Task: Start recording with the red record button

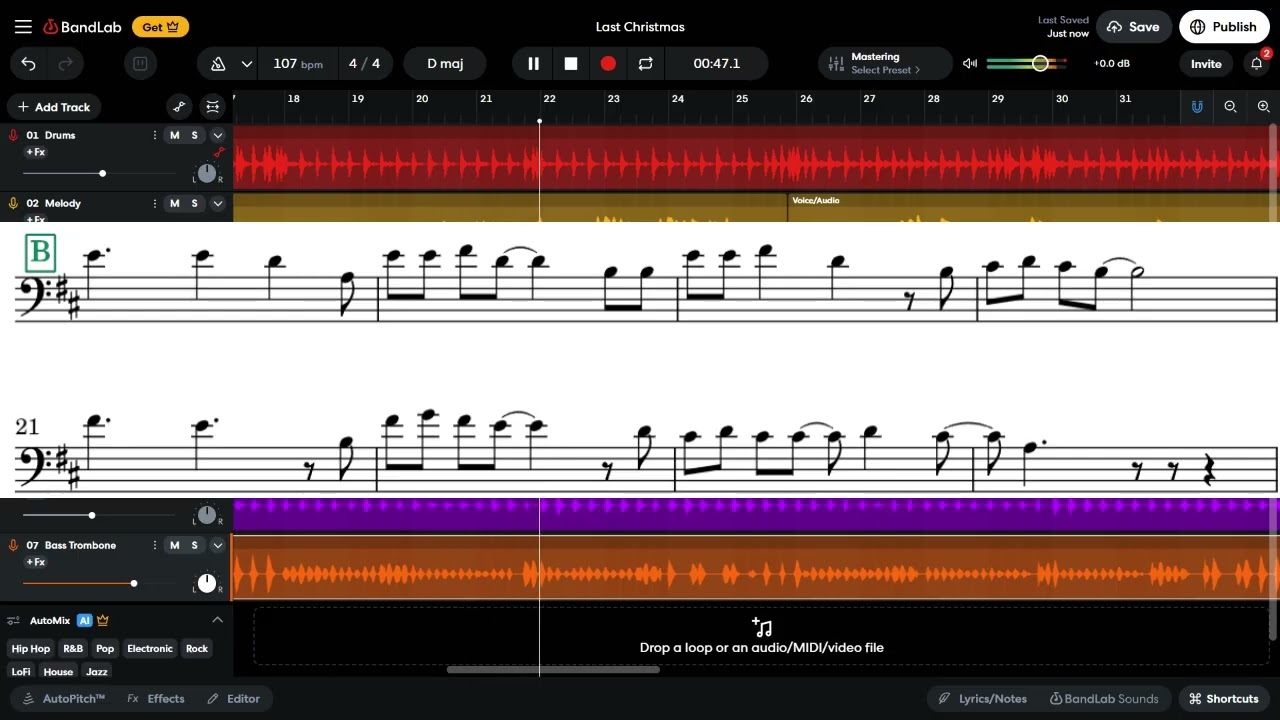Action: [x=608, y=64]
